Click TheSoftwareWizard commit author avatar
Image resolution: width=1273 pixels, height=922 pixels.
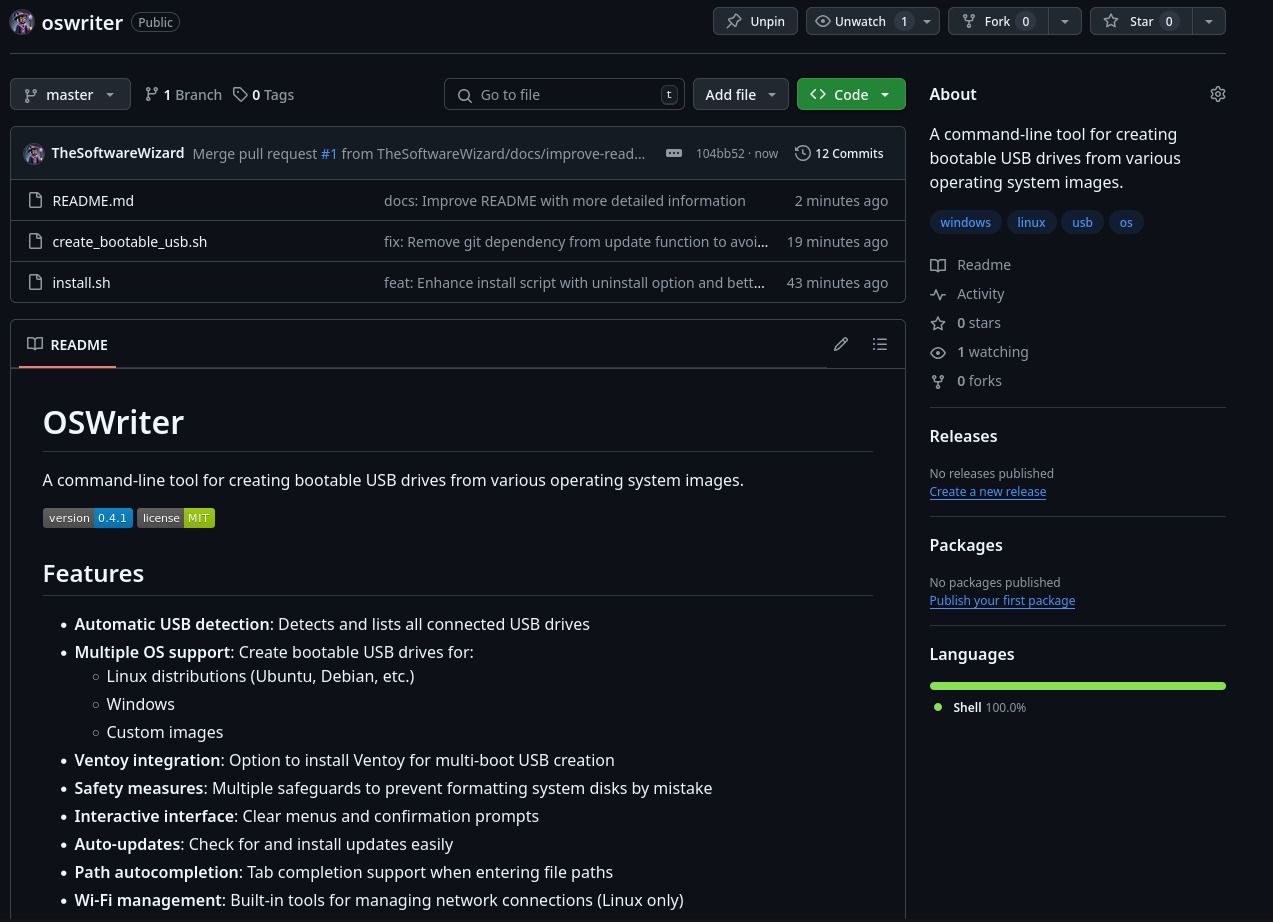[34, 153]
